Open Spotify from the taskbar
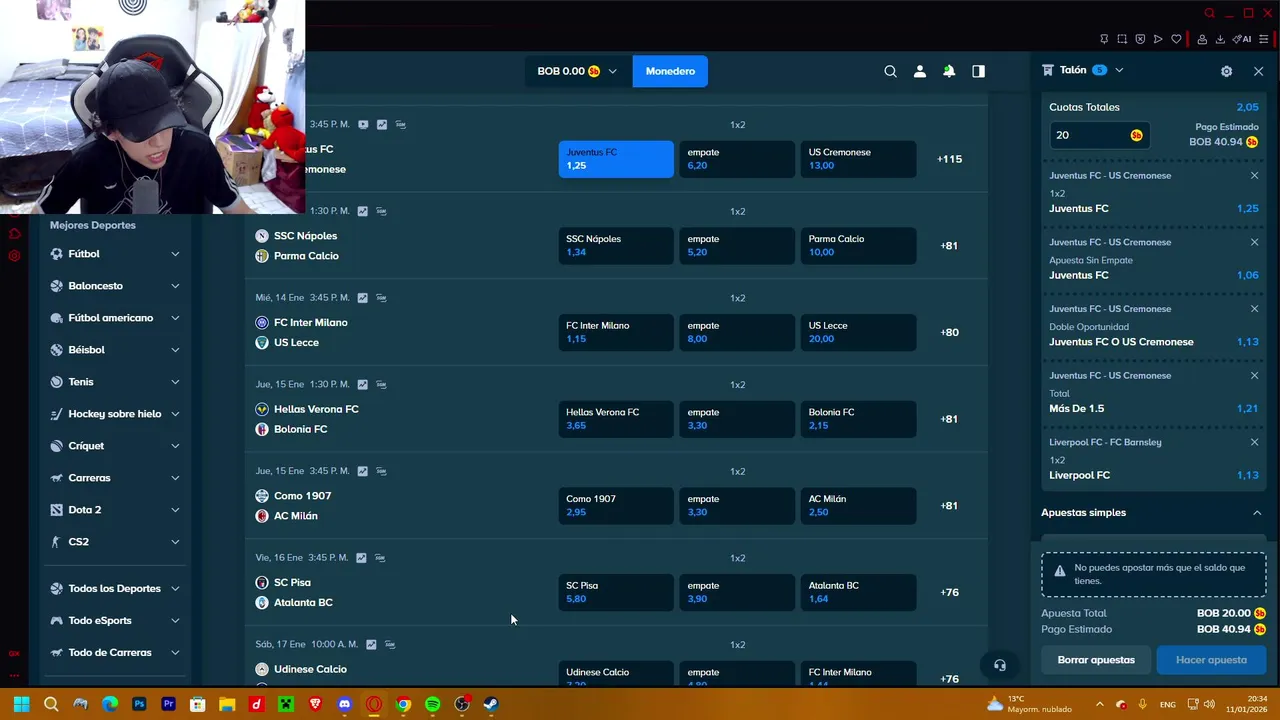The width and height of the screenshot is (1280, 720). coord(432,704)
